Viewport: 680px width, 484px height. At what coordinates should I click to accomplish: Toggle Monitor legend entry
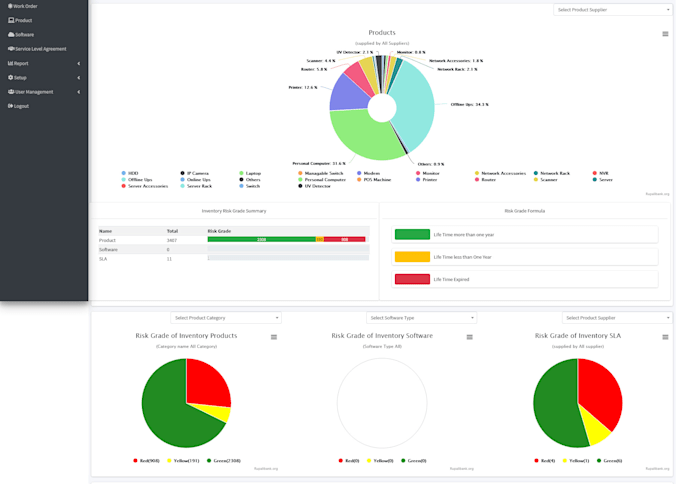428,173
